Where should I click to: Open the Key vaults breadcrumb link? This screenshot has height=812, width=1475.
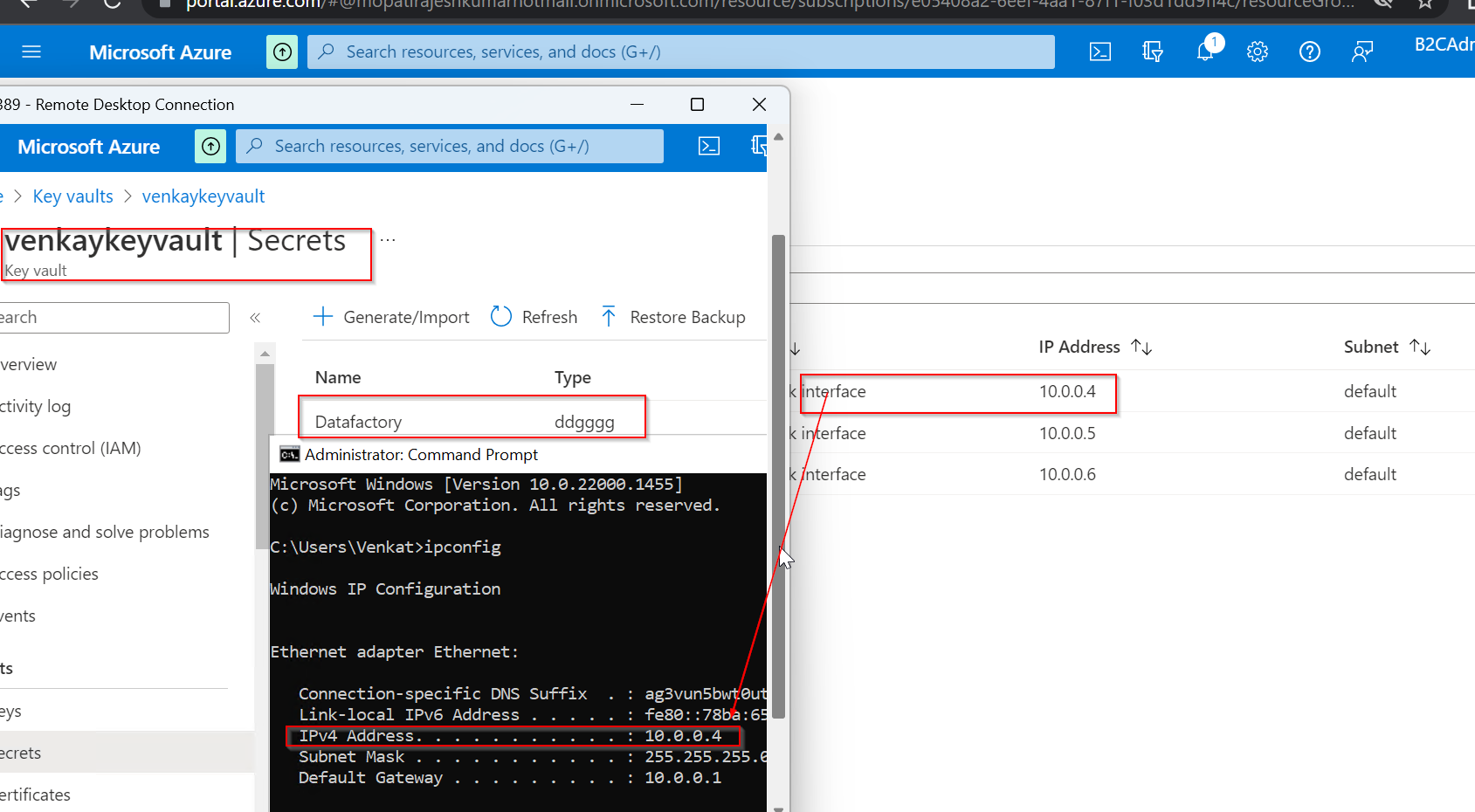click(x=73, y=196)
